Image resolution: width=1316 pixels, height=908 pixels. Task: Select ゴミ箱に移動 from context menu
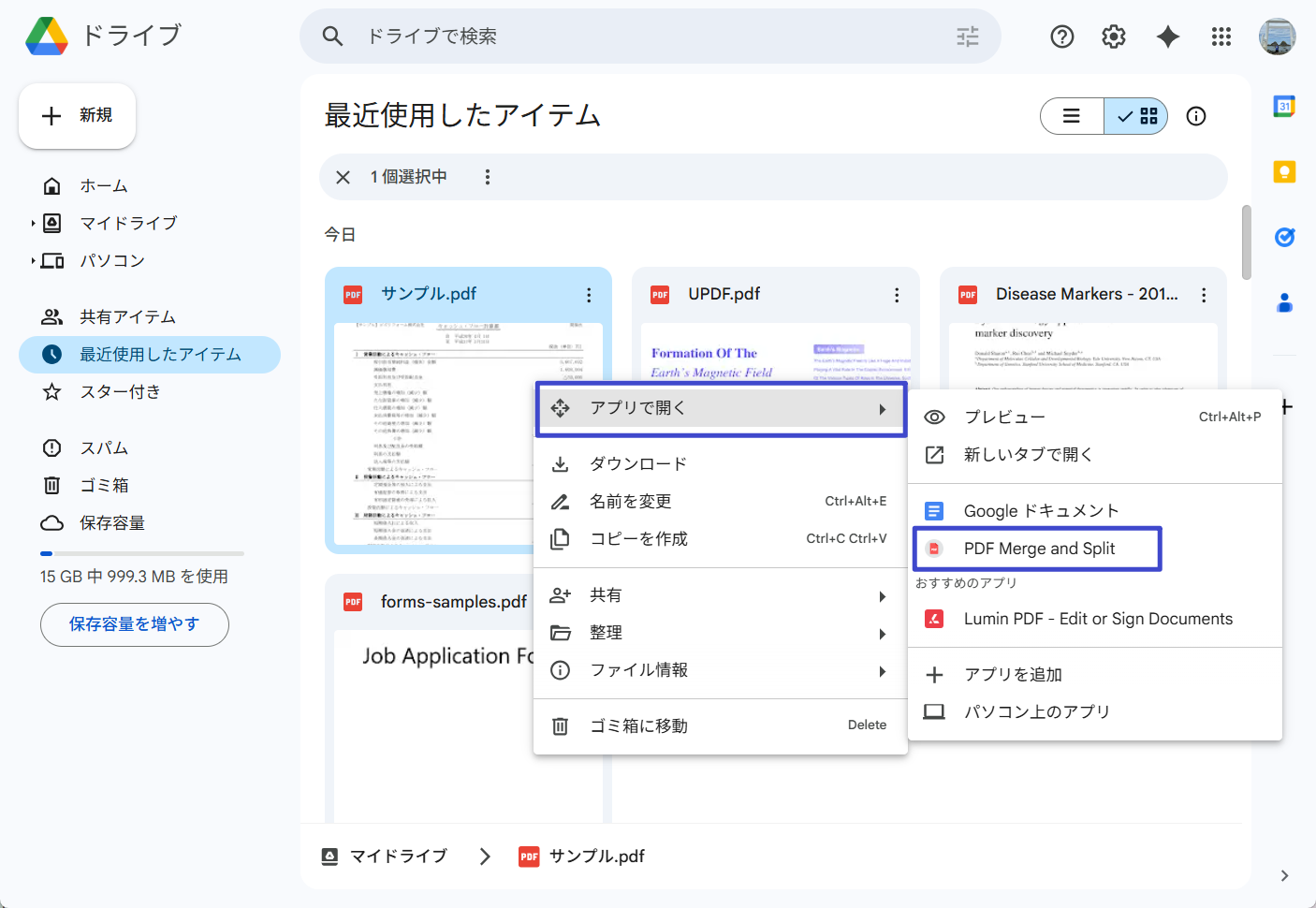[x=721, y=725]
